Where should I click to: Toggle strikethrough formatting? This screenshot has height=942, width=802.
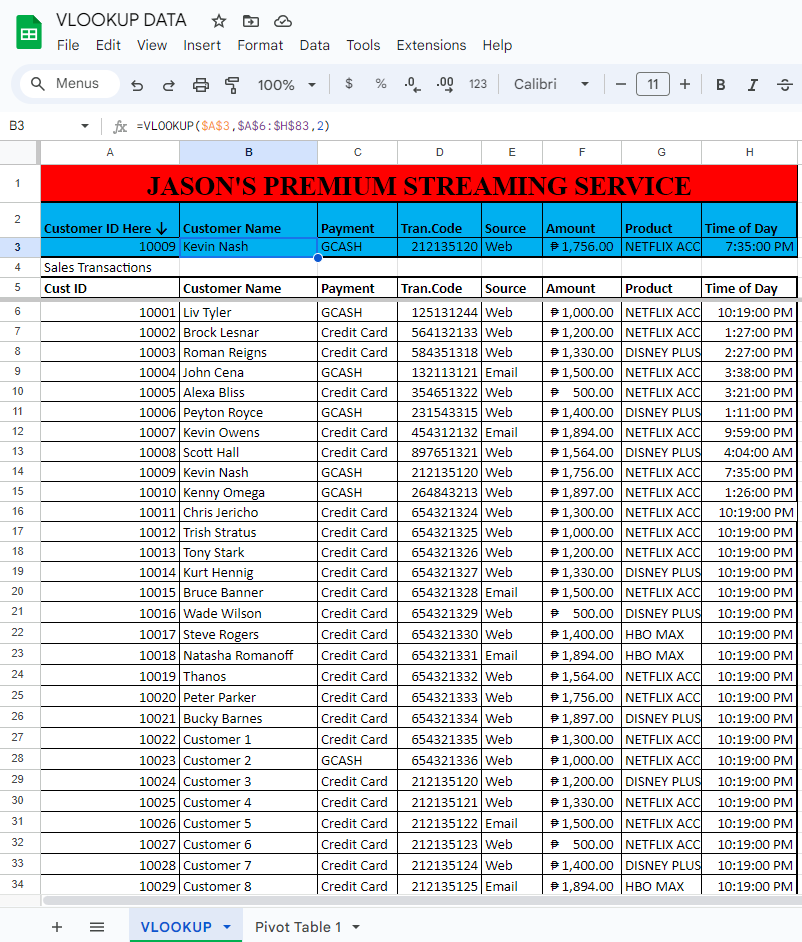pos(785,85)
